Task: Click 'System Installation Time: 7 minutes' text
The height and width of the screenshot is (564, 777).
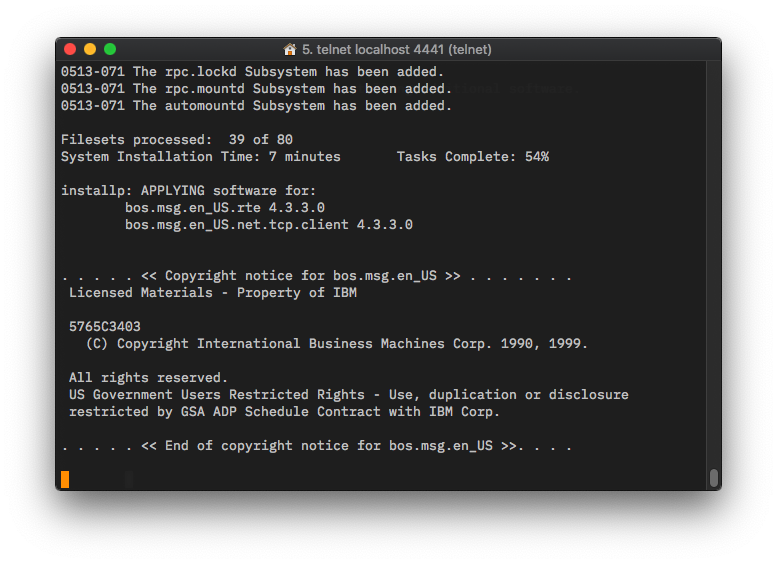Action: click(x=200, y=156)
